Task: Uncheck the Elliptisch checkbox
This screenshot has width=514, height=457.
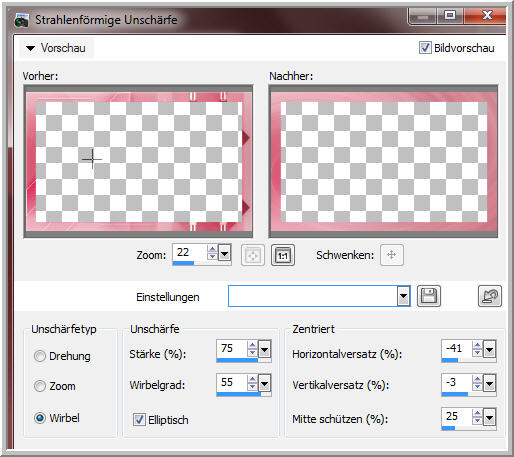Action: click(x=139, y=420)
